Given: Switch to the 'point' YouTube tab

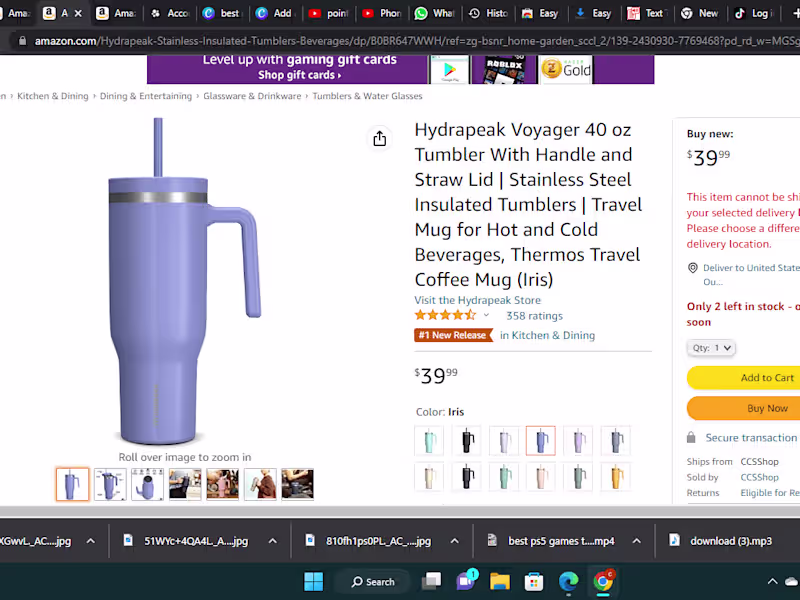Looking at the screenshot, I should [328, 13].
